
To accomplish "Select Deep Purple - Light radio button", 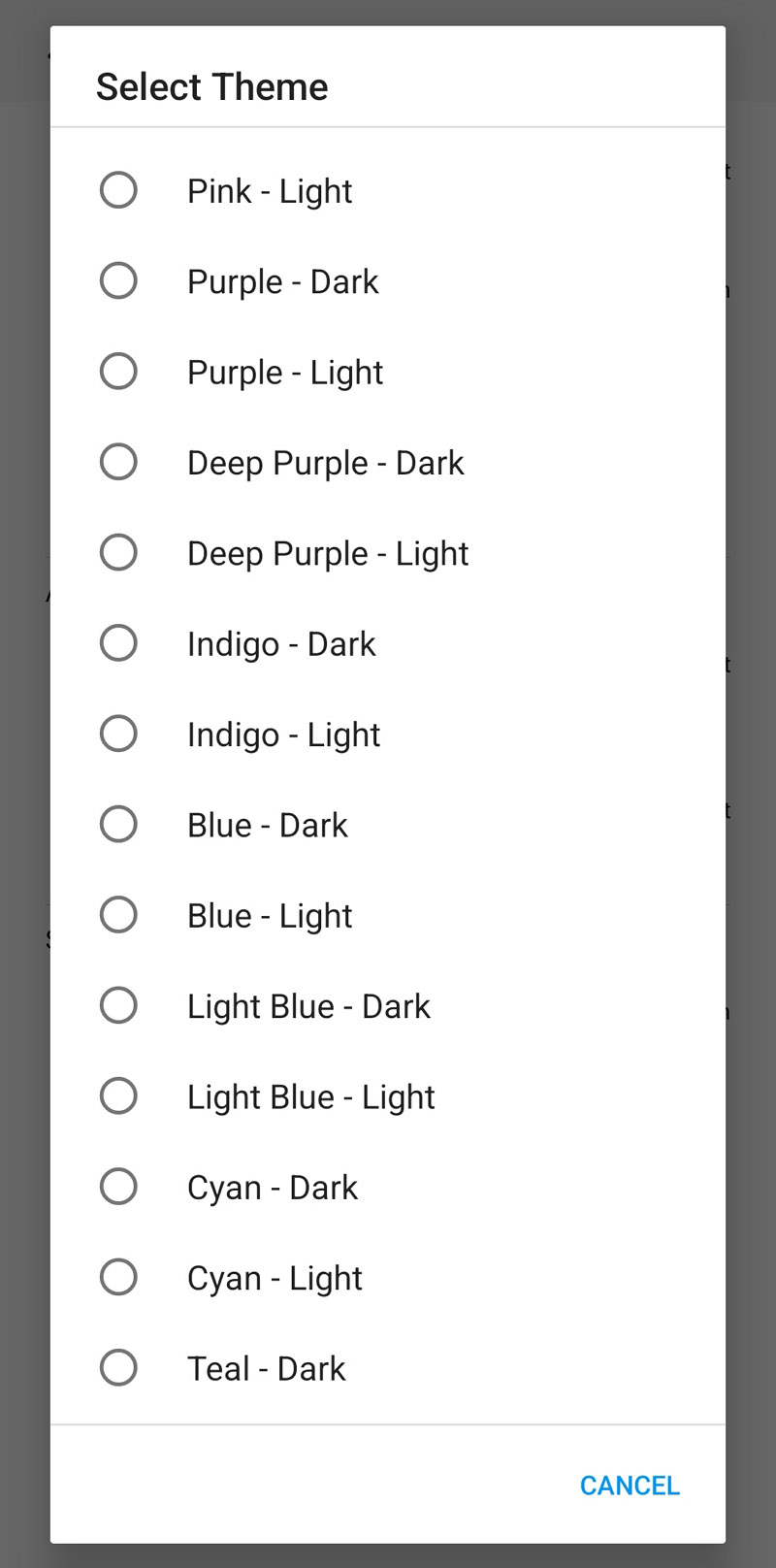I will point(118,553).
